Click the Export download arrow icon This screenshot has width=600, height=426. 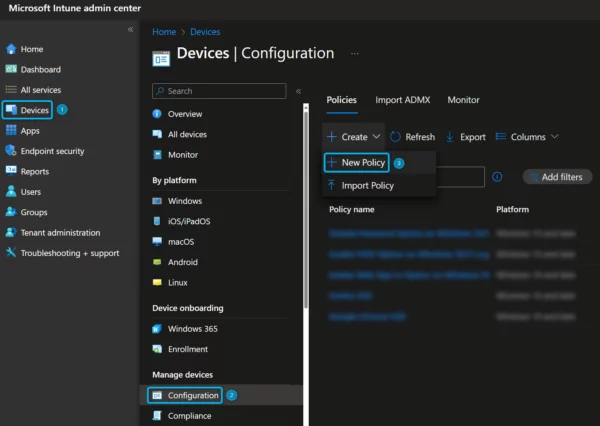(x=450, y=137)
